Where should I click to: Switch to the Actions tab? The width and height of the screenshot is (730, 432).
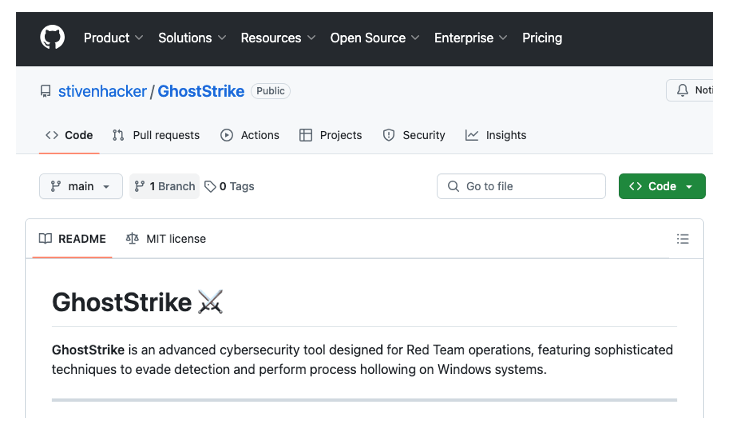point(250,135)
